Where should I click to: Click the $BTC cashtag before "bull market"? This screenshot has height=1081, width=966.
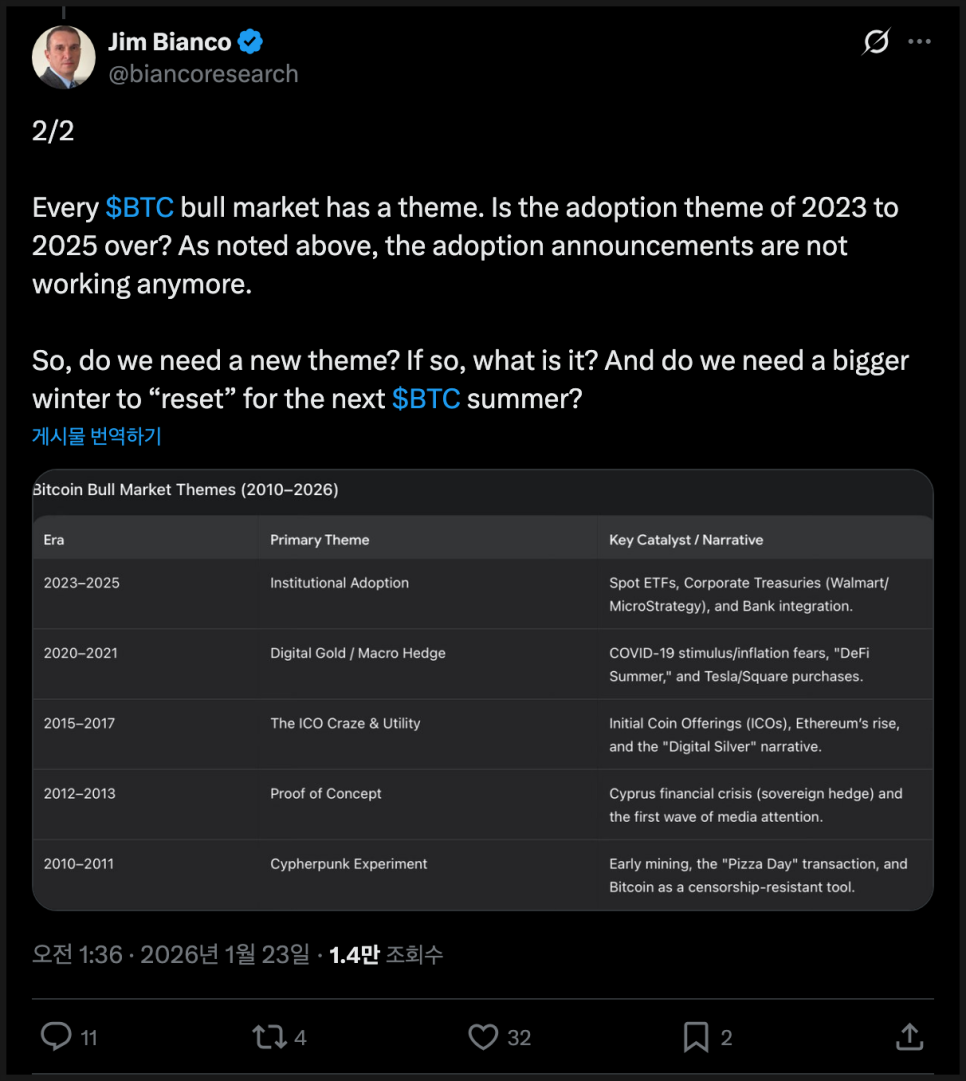point(140,208)
